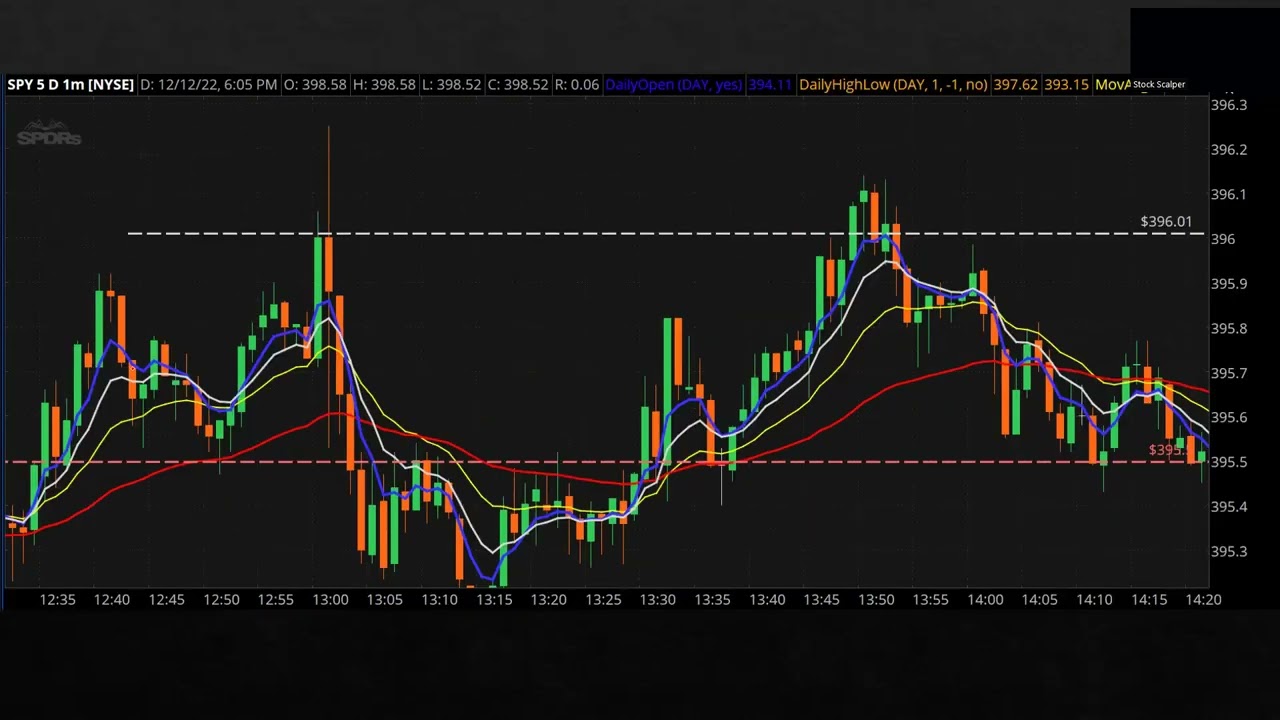1280x720 pixels.
Task: Click the 396.2 price axis label
Action: (x=1229, y=150)
